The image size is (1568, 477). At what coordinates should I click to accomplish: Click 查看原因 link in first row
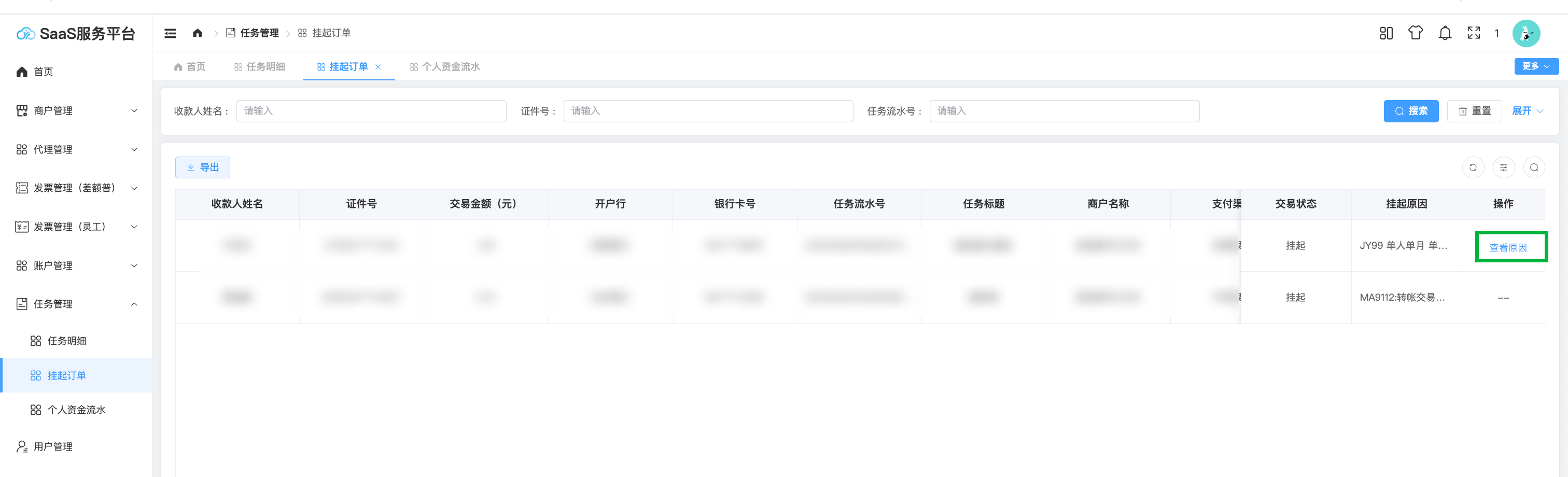tap(1508, 248)
